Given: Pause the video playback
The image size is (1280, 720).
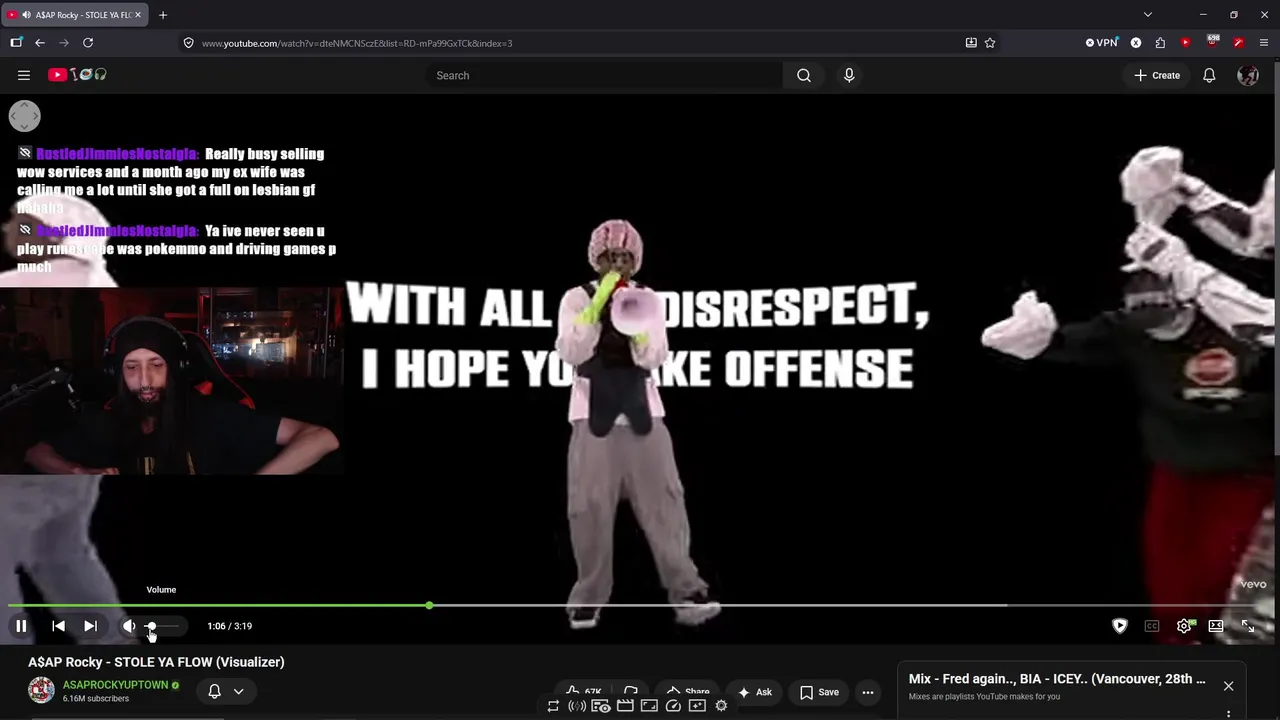Looking at the screenshot, I should [21, 626].
